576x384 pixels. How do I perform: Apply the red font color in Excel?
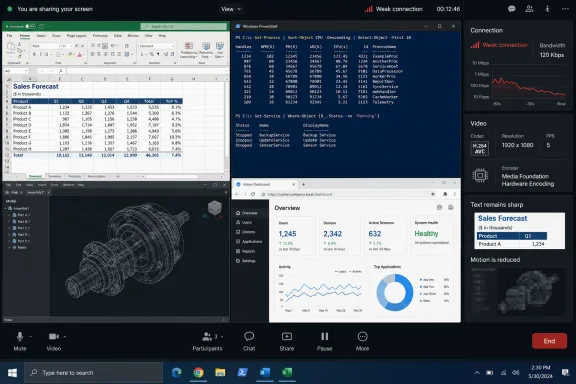[79, 54]
